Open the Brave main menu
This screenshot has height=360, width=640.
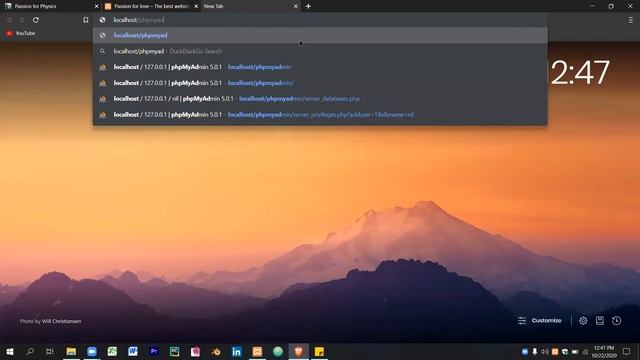(x=631, y=20)
